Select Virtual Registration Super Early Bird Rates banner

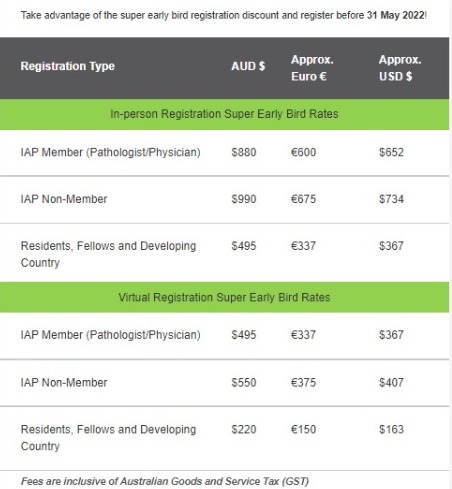(x=224, y=297)
